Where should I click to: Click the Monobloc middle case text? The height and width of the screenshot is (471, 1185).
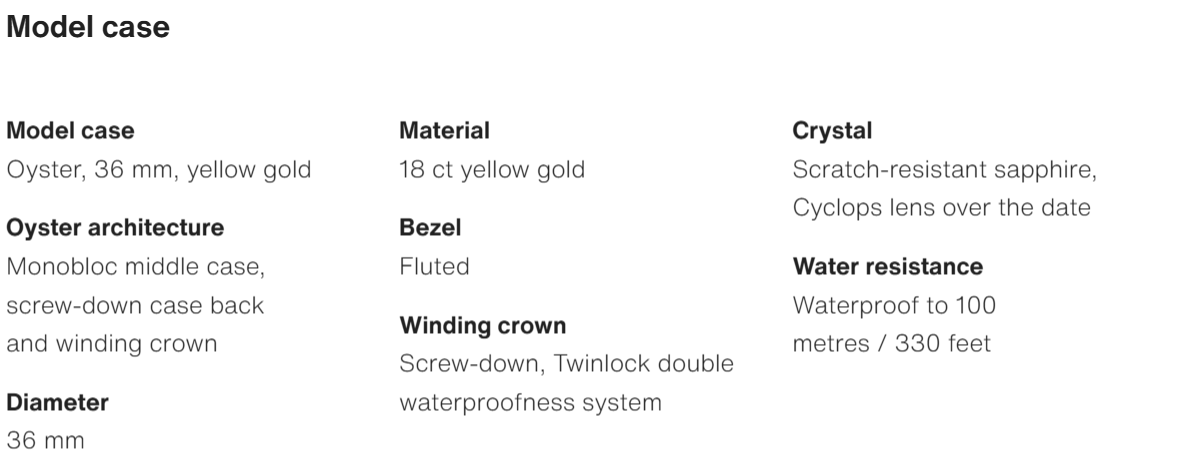pos(136,267)
